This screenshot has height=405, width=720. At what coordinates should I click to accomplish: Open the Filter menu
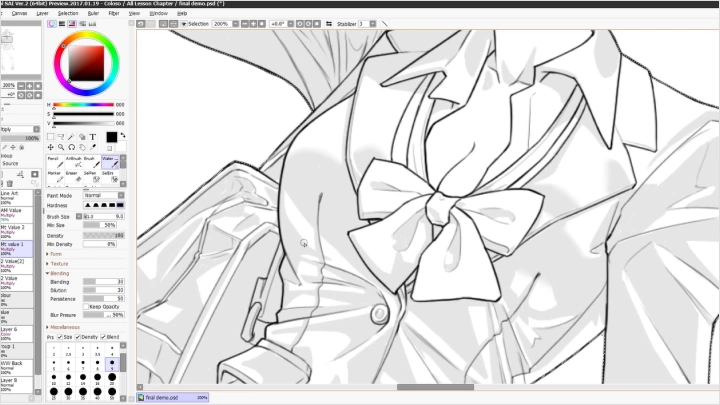113,13
